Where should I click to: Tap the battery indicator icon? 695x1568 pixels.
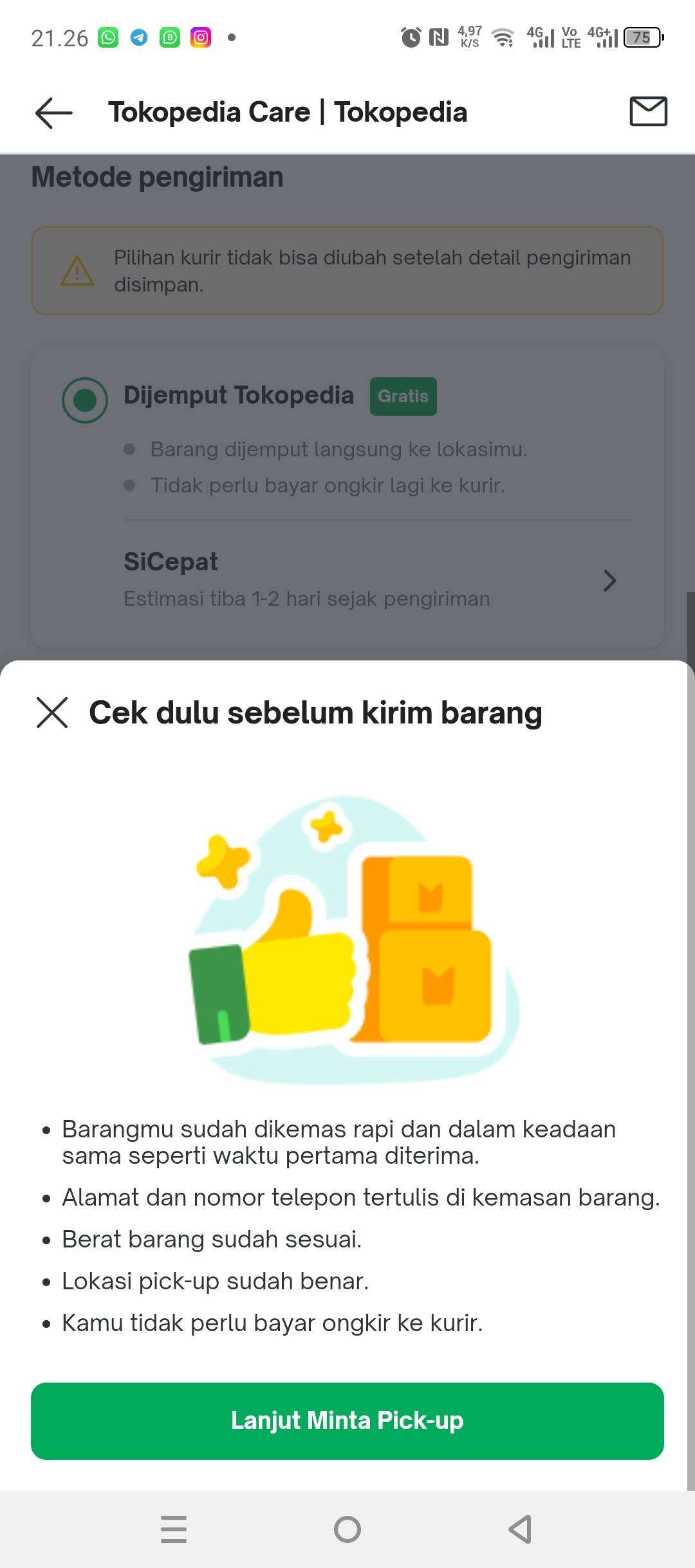(644, 37)
